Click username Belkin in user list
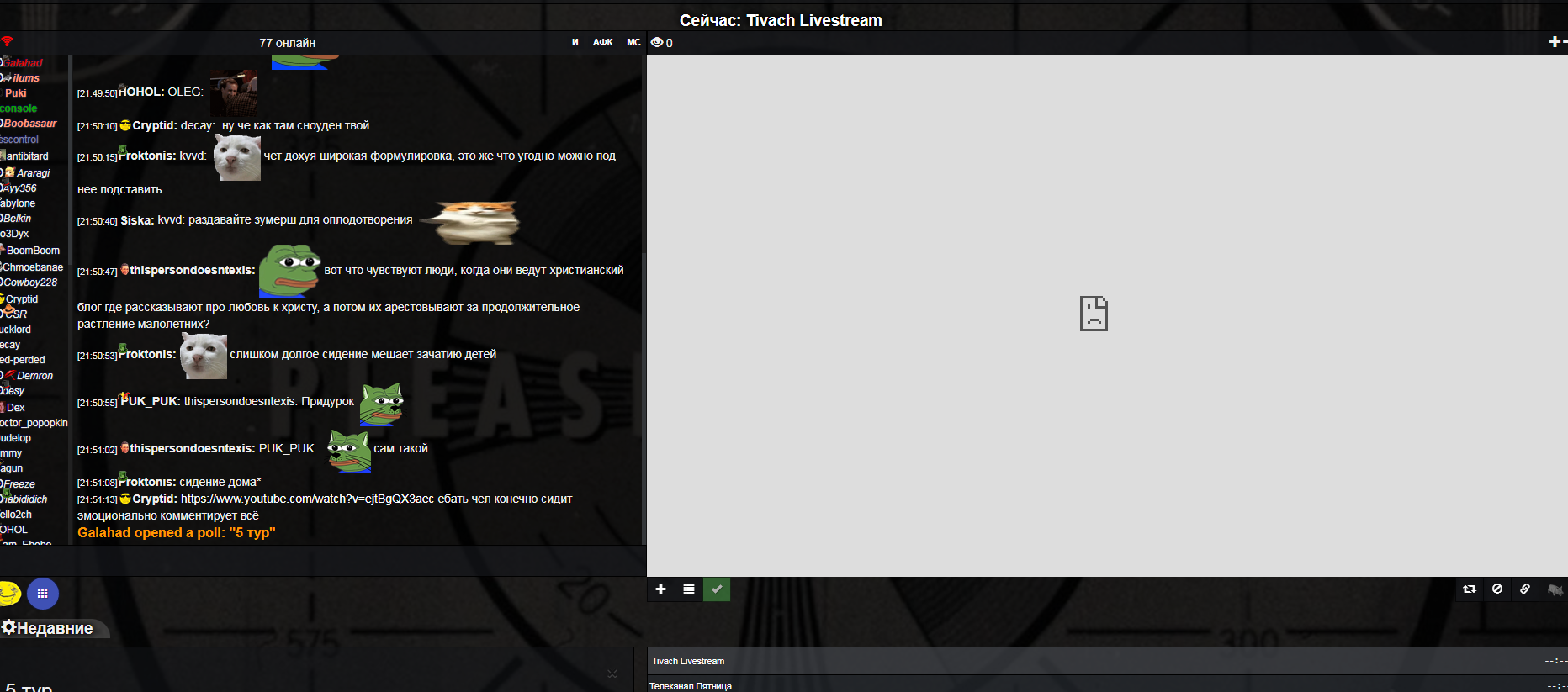The image size is (1568, 692). coord(17,219)
